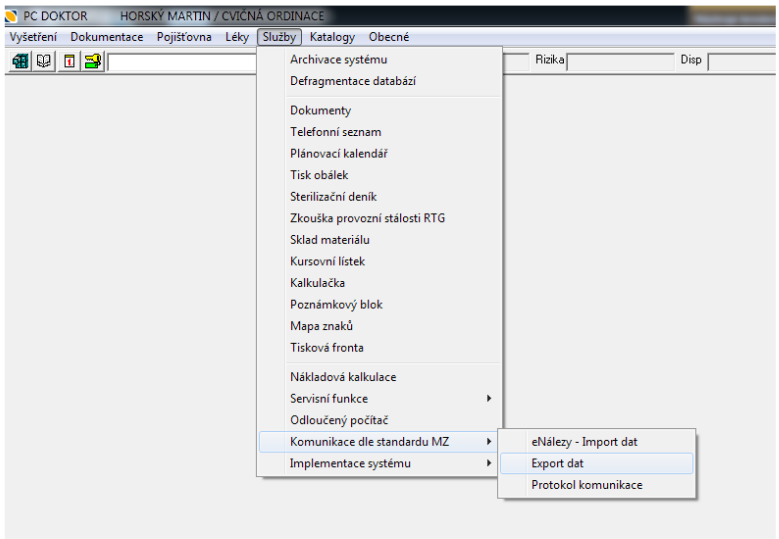Click the first green building toolbar icon

[x=20, y=62]
